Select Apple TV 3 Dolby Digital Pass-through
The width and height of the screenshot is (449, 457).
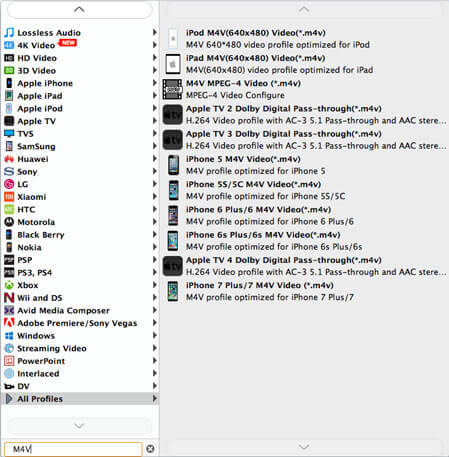pos(305,140)
